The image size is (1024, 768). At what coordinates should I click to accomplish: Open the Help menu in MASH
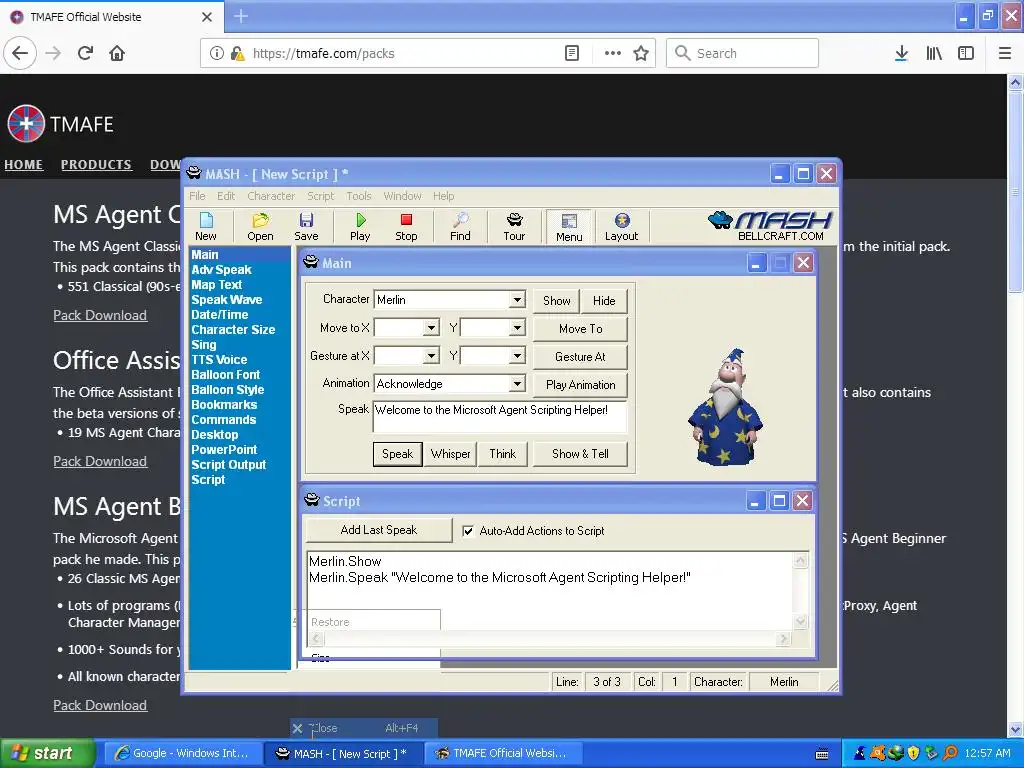click(443, 196)
